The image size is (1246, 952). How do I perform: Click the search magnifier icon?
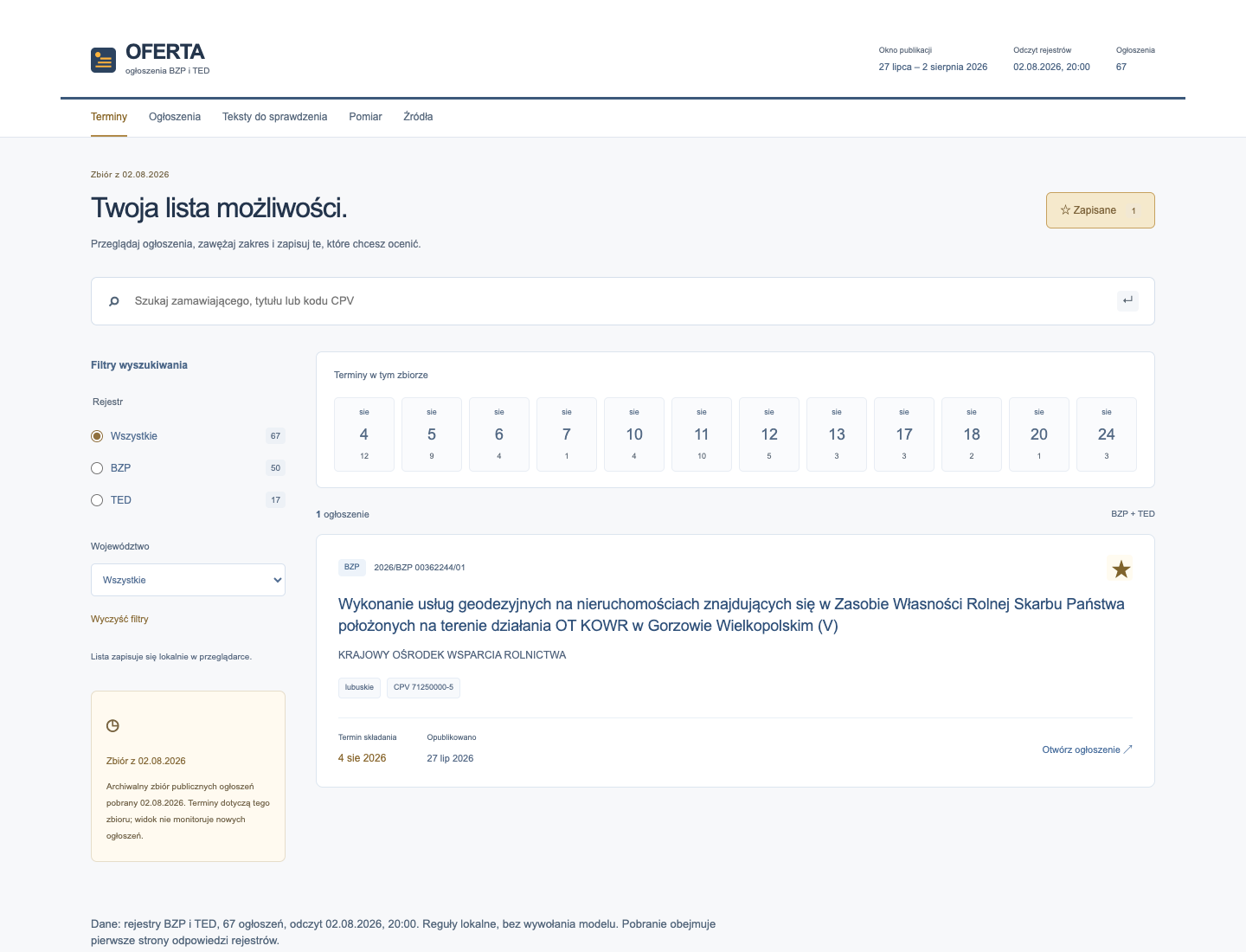[x=113, y=301]
